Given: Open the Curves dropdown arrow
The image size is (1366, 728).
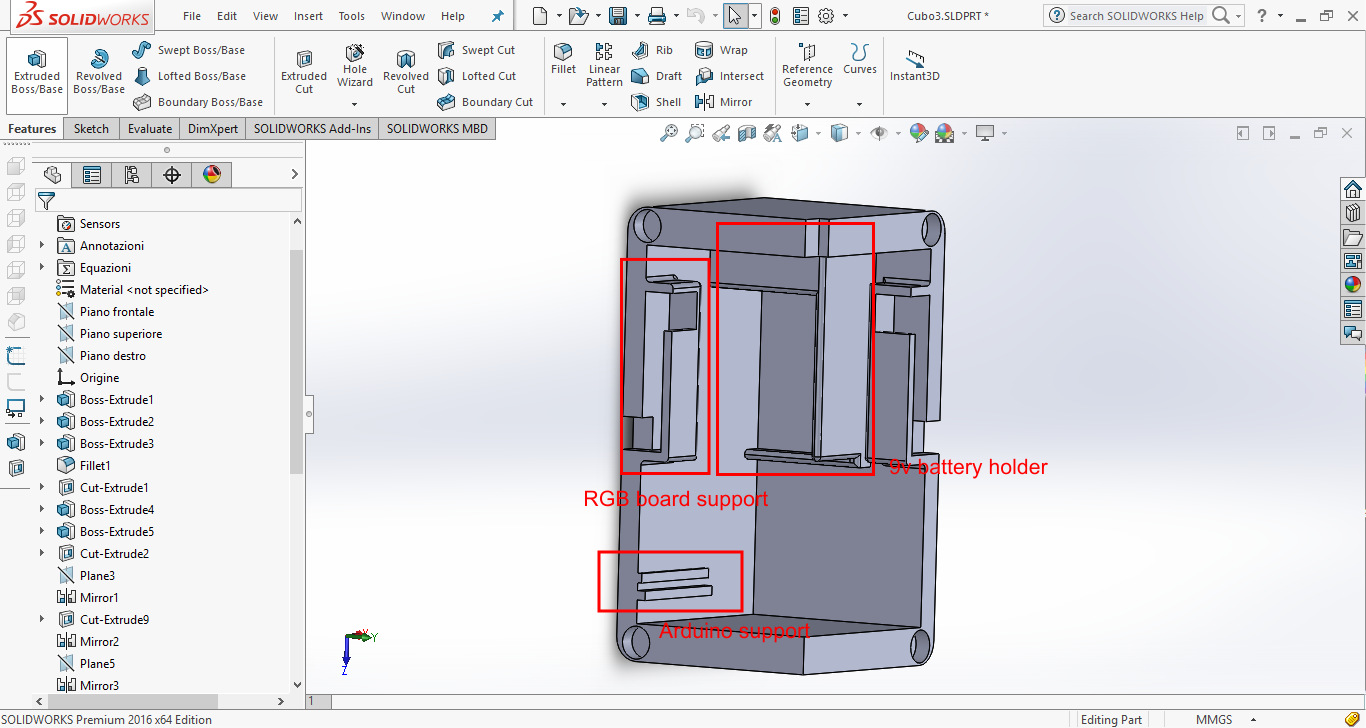Looking at the screenshot, I should click(x=859, y=104).
